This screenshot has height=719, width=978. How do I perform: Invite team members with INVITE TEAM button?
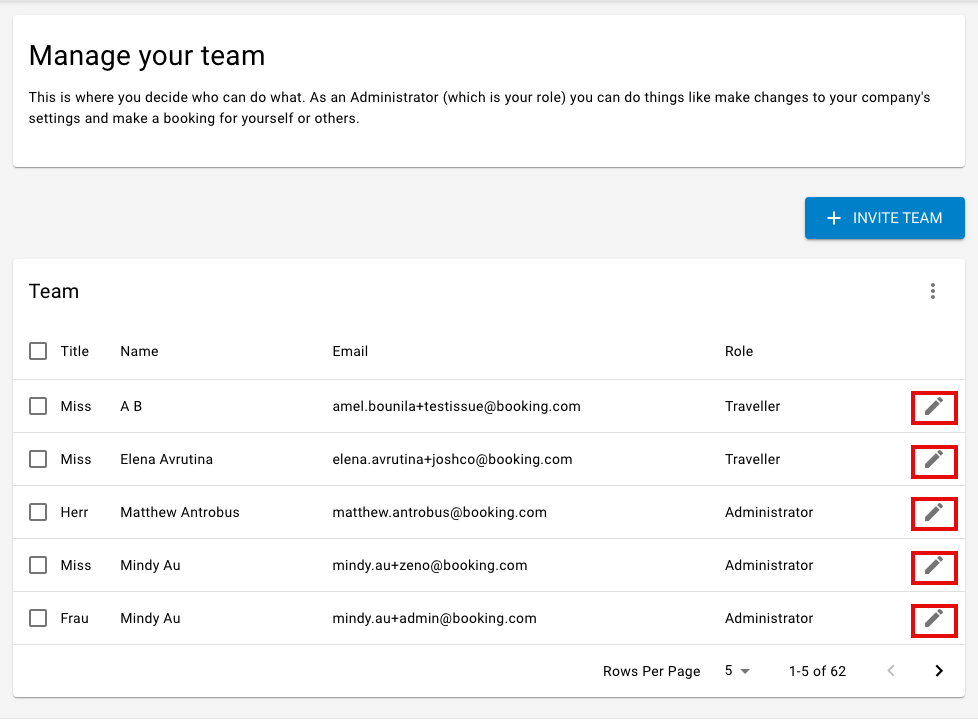pyautogui.click(x=884, y=218)
